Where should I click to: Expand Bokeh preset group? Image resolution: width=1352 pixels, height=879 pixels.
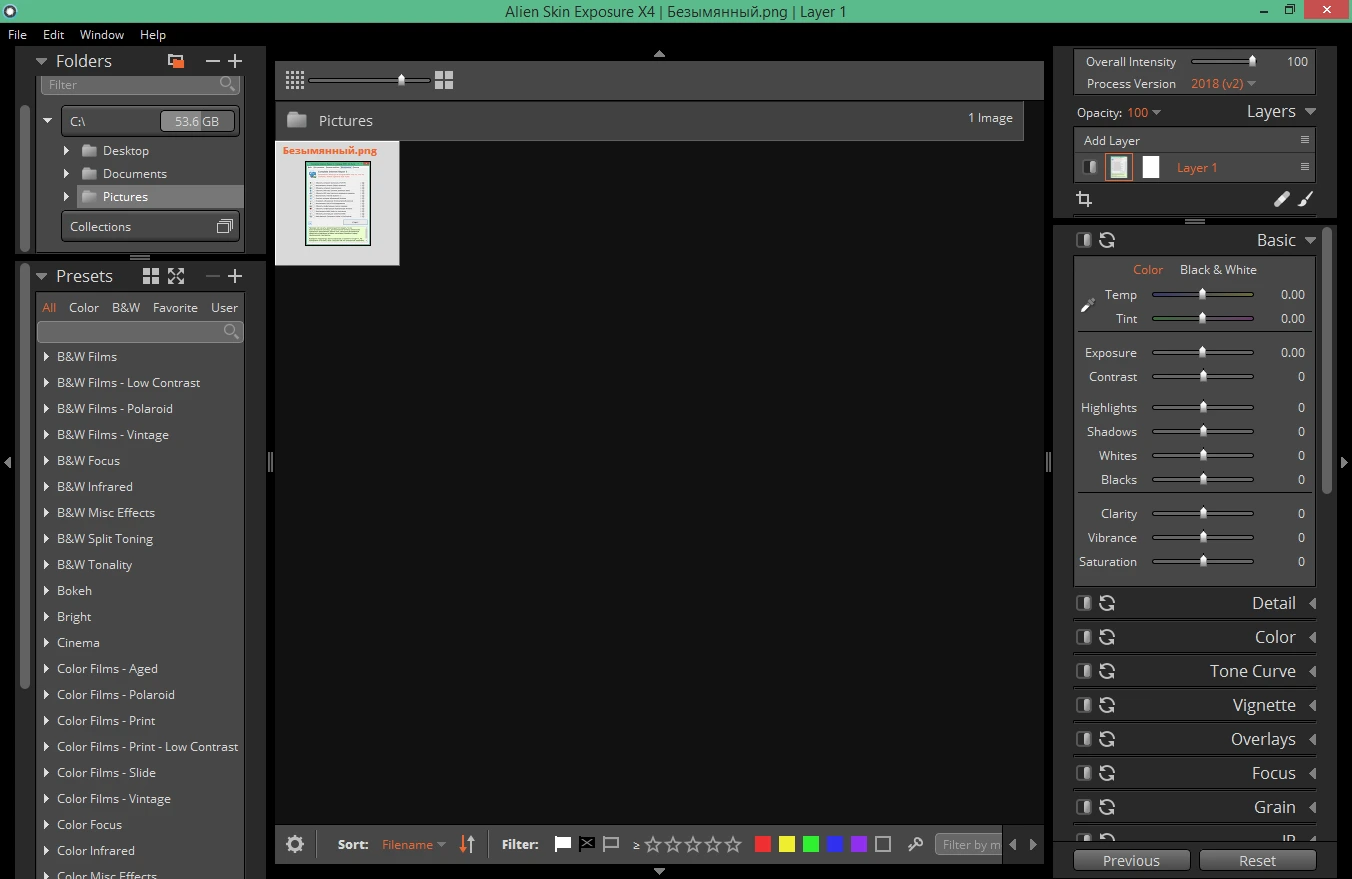47,590
